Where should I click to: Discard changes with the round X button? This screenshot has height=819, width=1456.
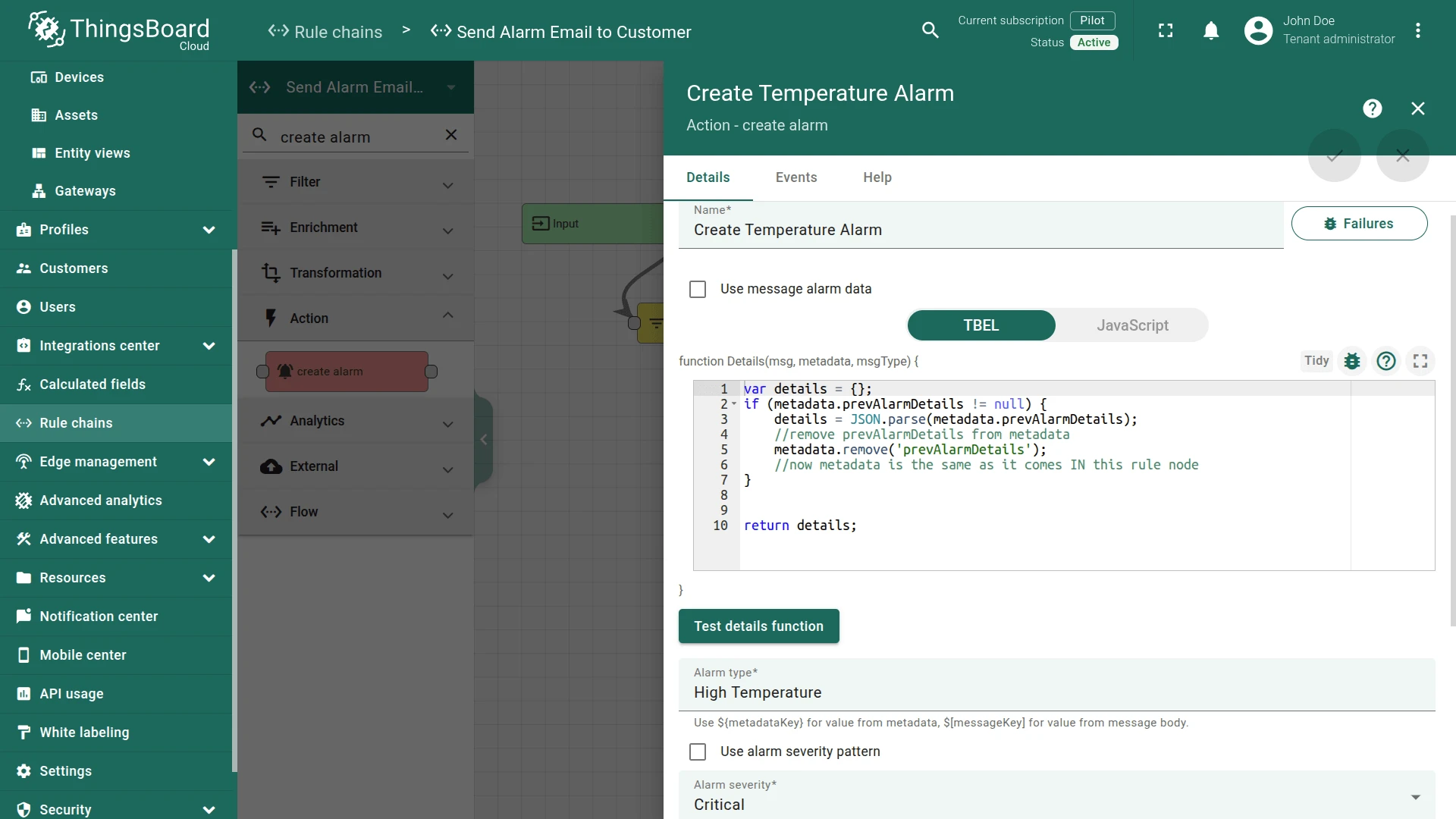coord(1402,155)
